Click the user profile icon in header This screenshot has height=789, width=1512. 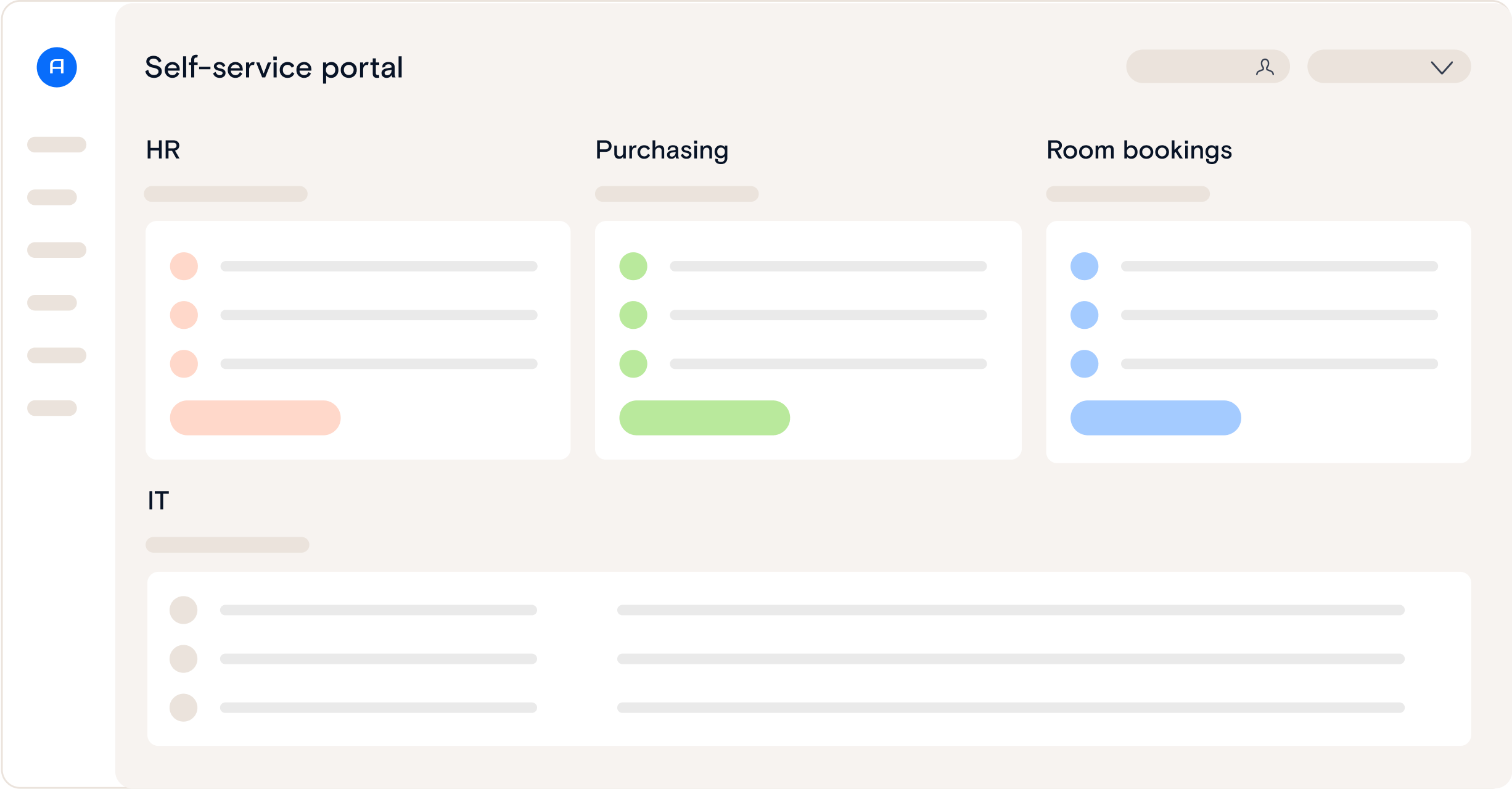(1265, 67)
